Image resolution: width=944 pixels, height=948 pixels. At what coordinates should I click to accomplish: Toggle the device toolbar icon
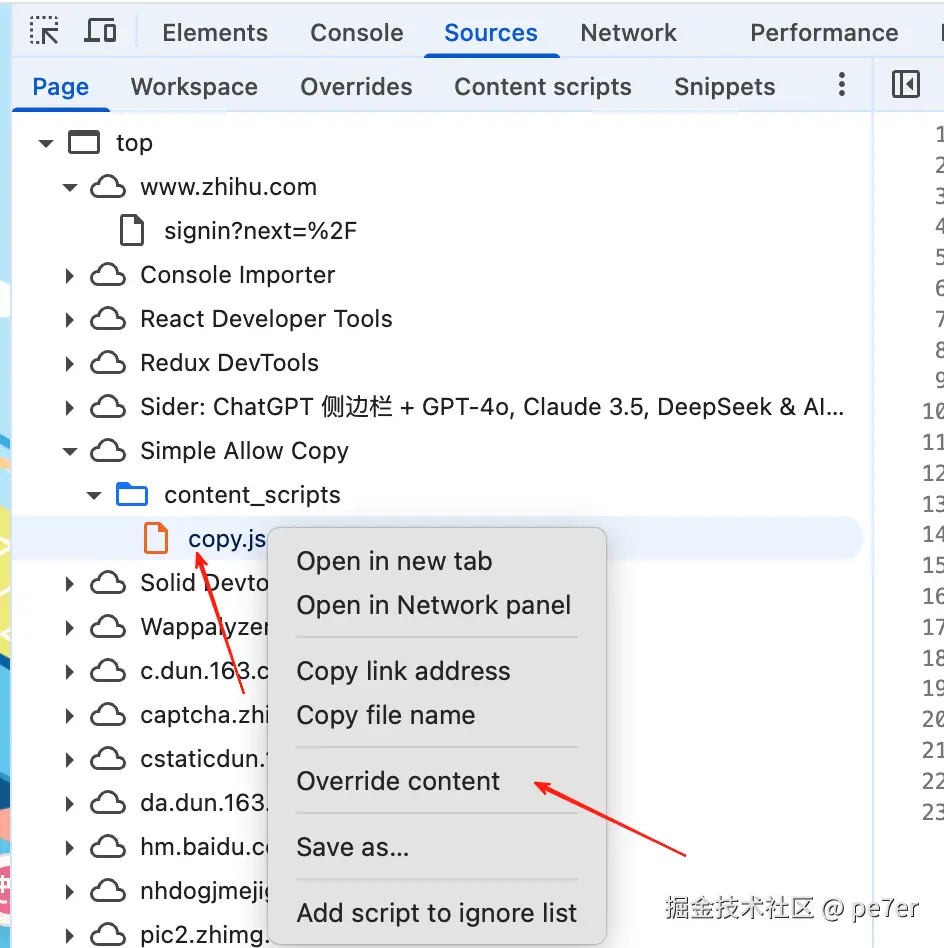(x=100, y=31)
